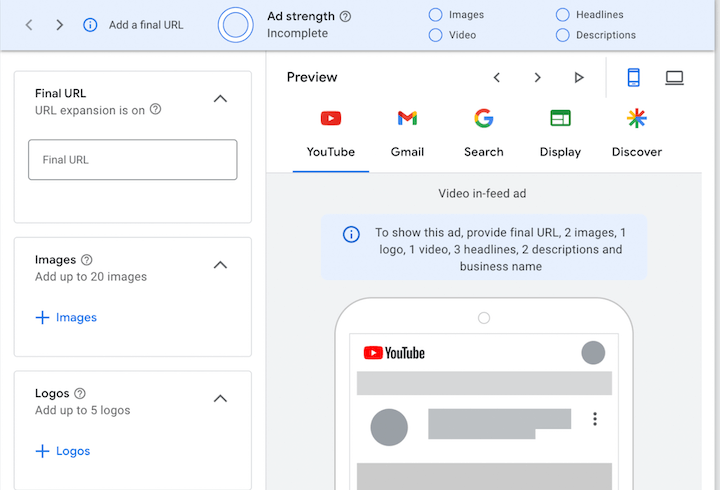Click the profile avatar in phone preview

coord(593,353)
